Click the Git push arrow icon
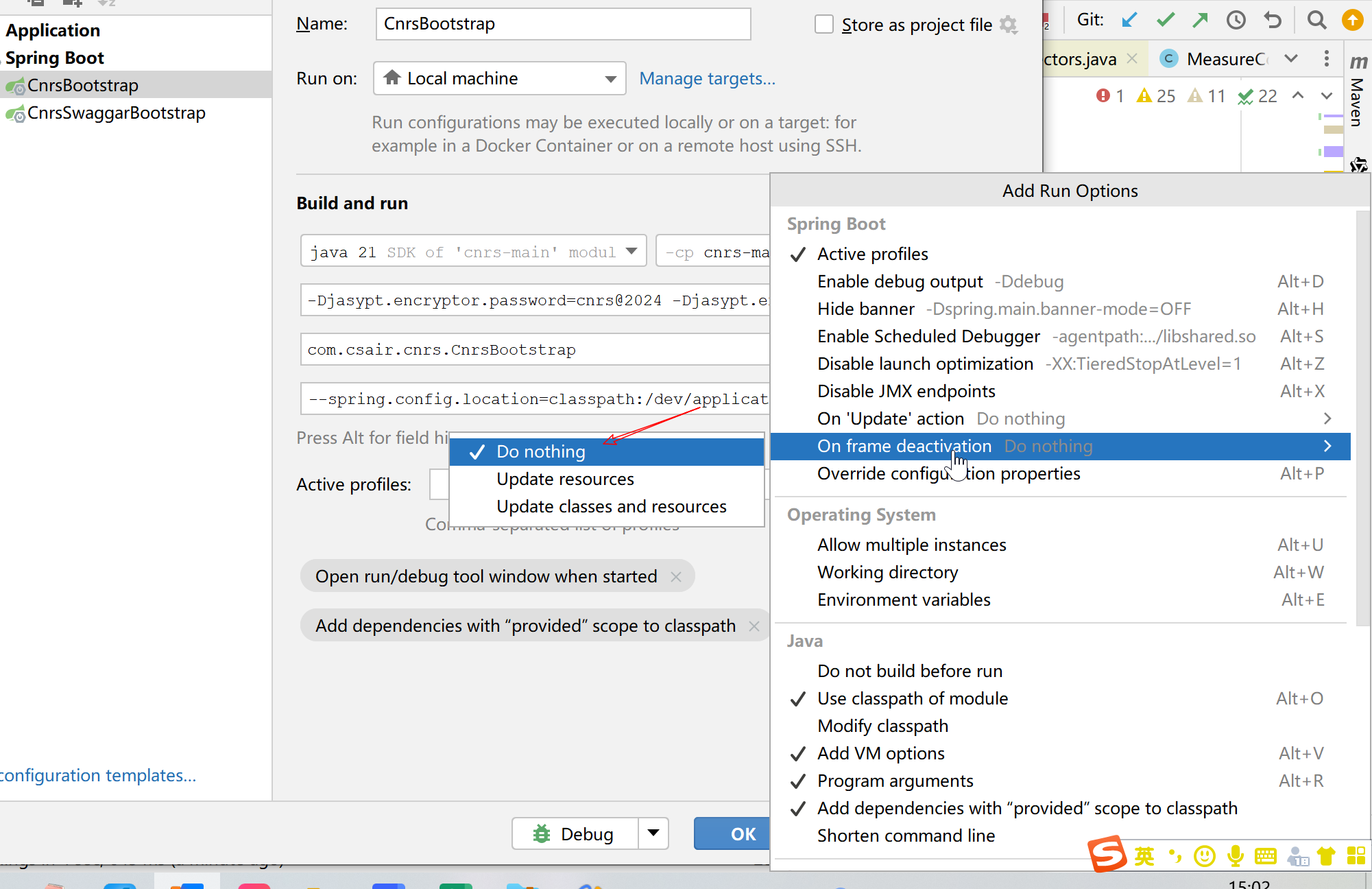This screenshot has width=1372, height=889. coord(1200,20)
